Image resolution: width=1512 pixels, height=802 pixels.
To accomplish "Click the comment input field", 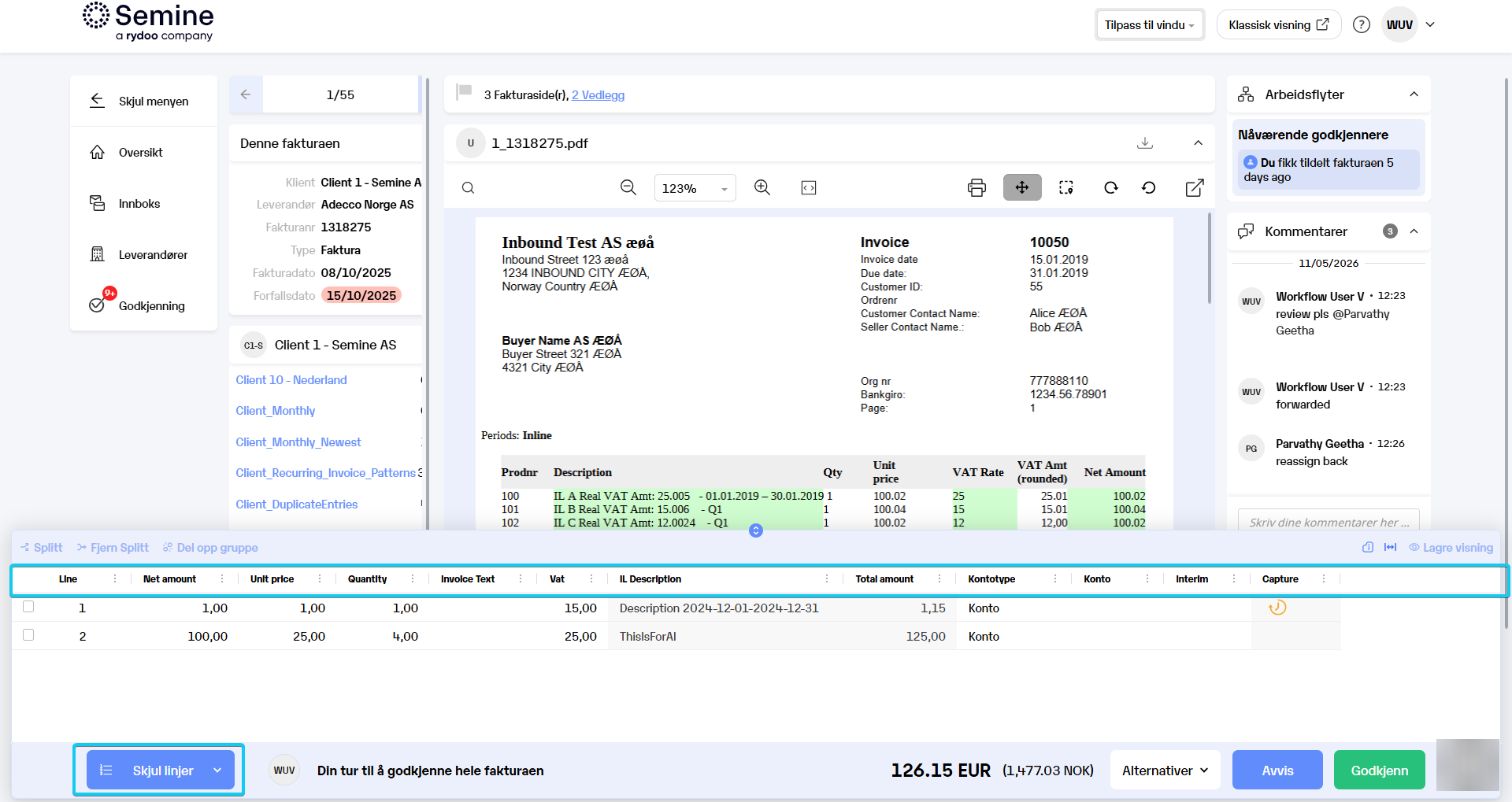I will point(1329,521).
